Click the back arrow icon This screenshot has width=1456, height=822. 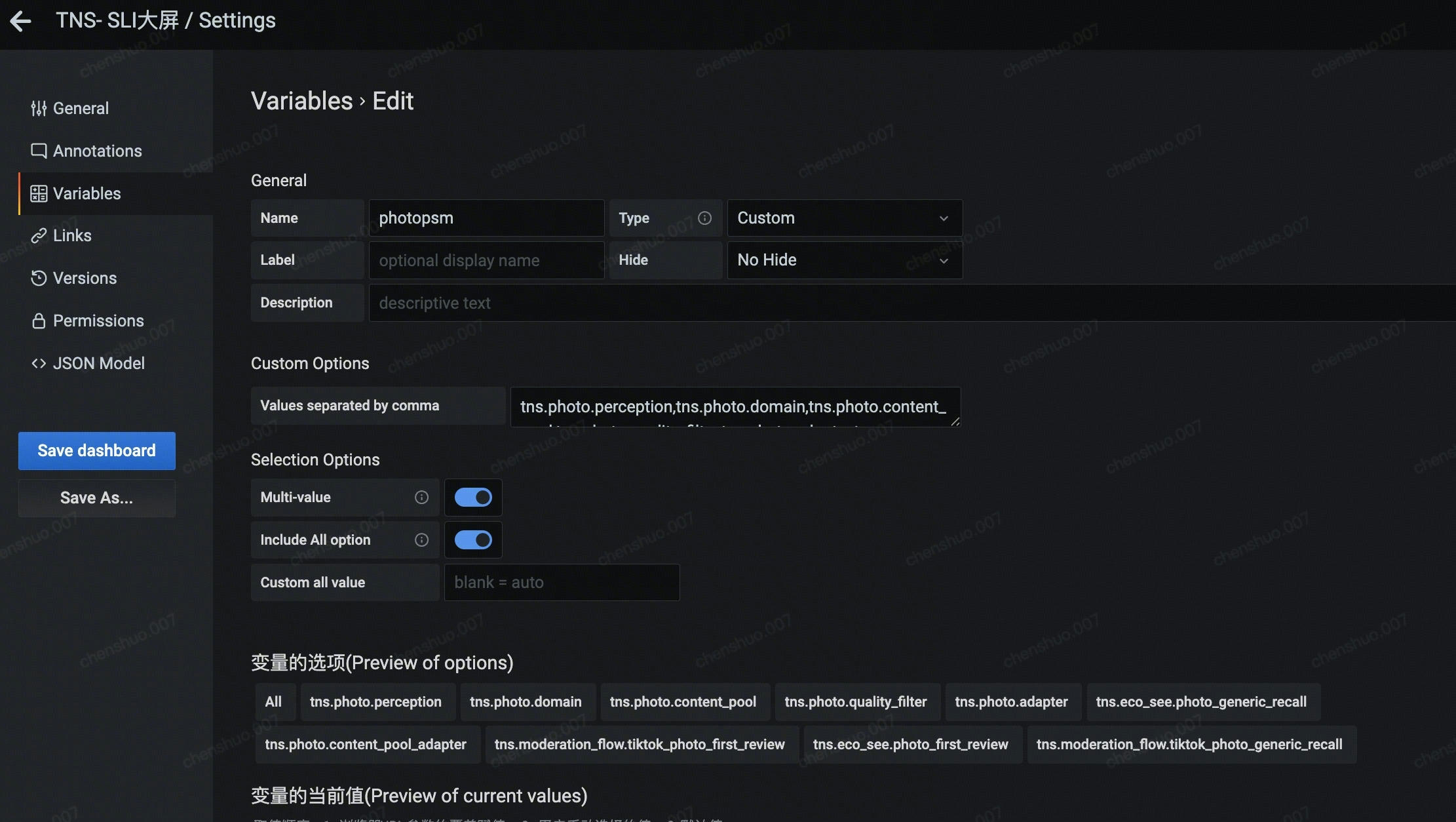point(21,21)
